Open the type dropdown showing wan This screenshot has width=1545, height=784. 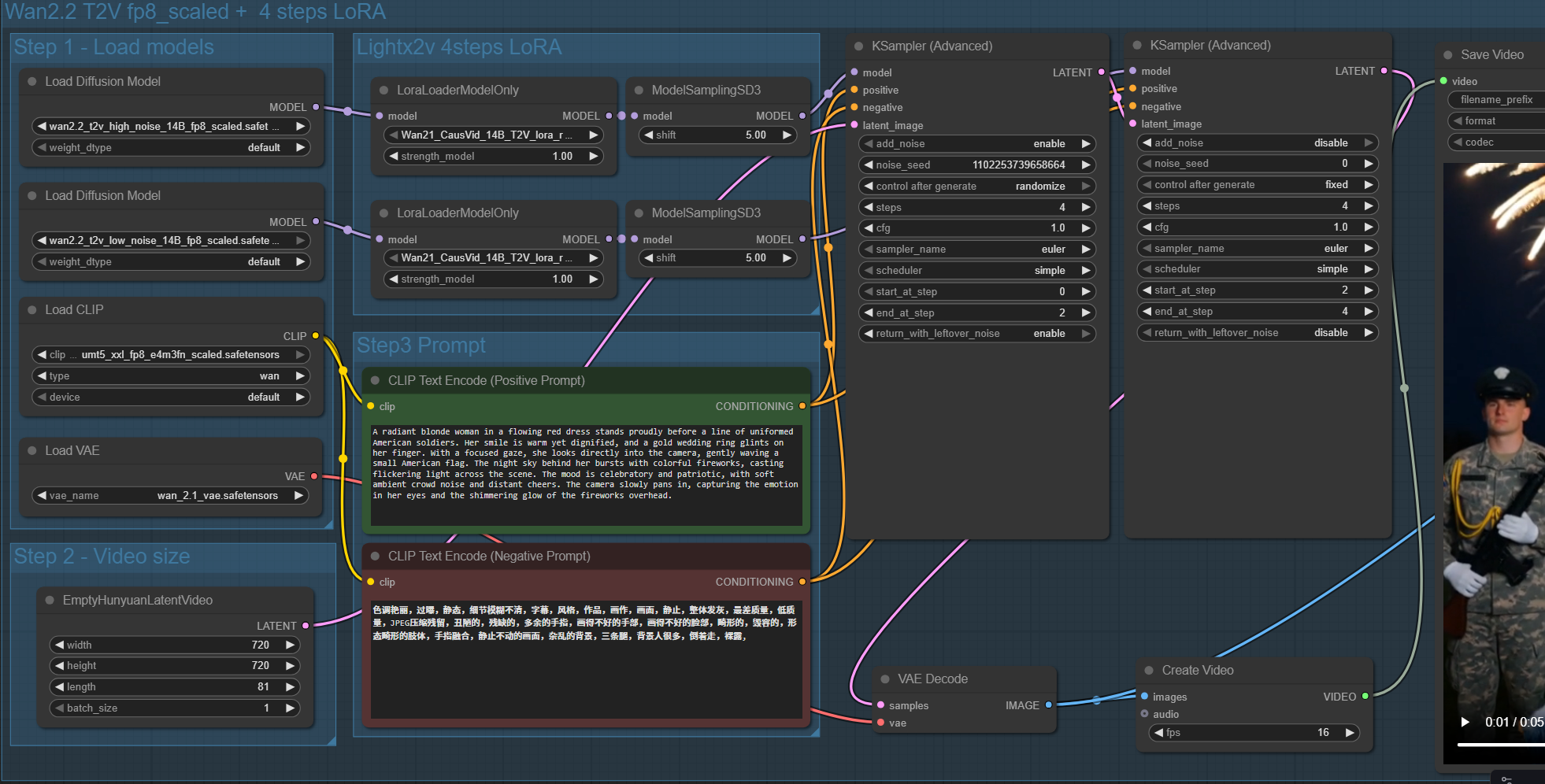171,376
